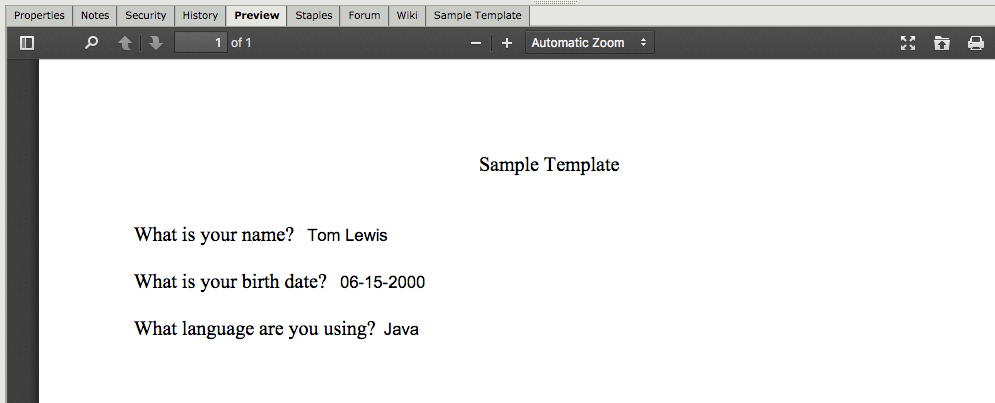View the History tab
Image resolution: width=995 pixels, height=403 pixels.
tap(200, 16)
